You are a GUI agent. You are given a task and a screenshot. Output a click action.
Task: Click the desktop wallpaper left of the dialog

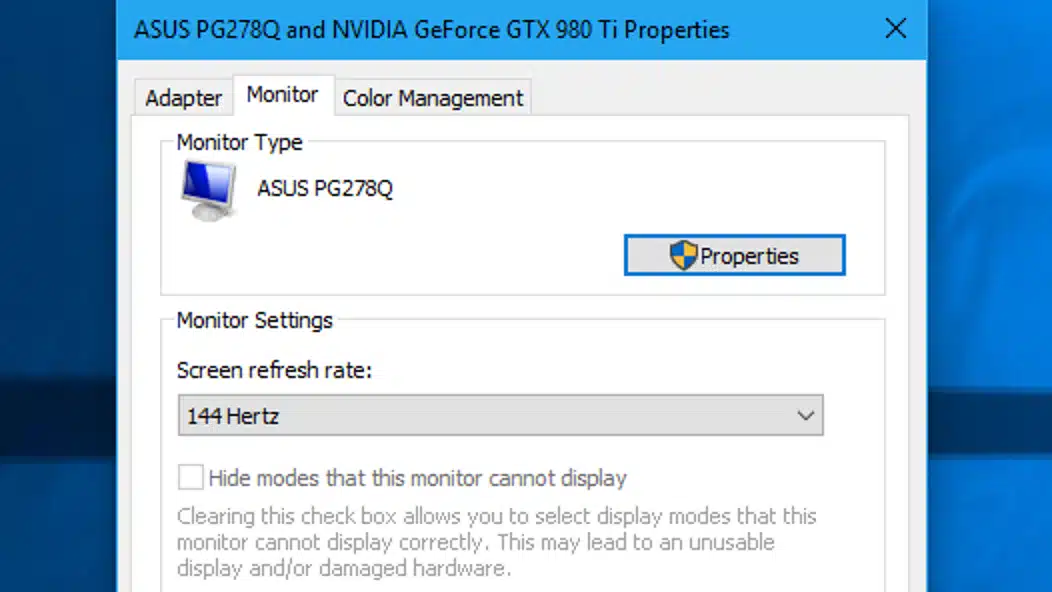point(58,295)
